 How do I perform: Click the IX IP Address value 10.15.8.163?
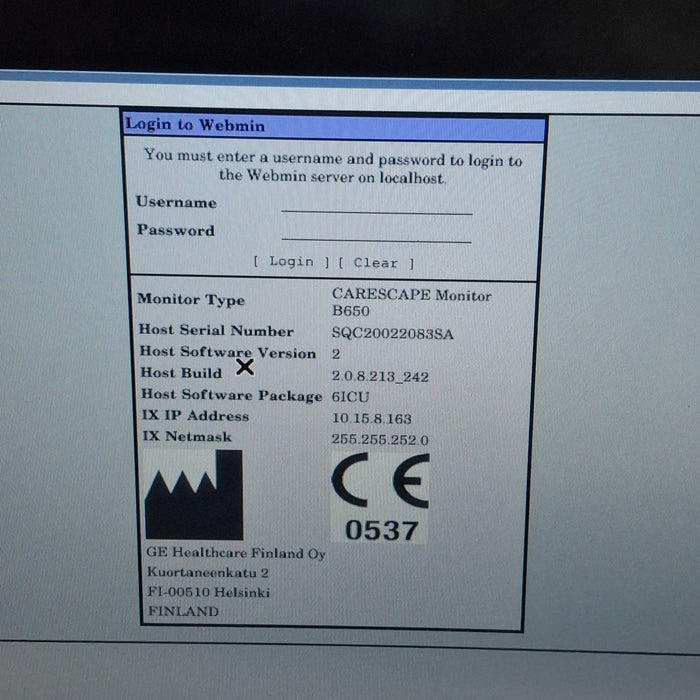pos(371,419)
